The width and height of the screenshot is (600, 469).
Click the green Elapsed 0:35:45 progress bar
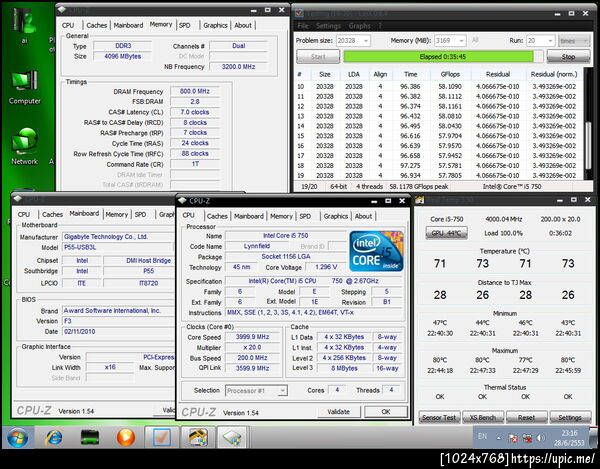[443, 57]
